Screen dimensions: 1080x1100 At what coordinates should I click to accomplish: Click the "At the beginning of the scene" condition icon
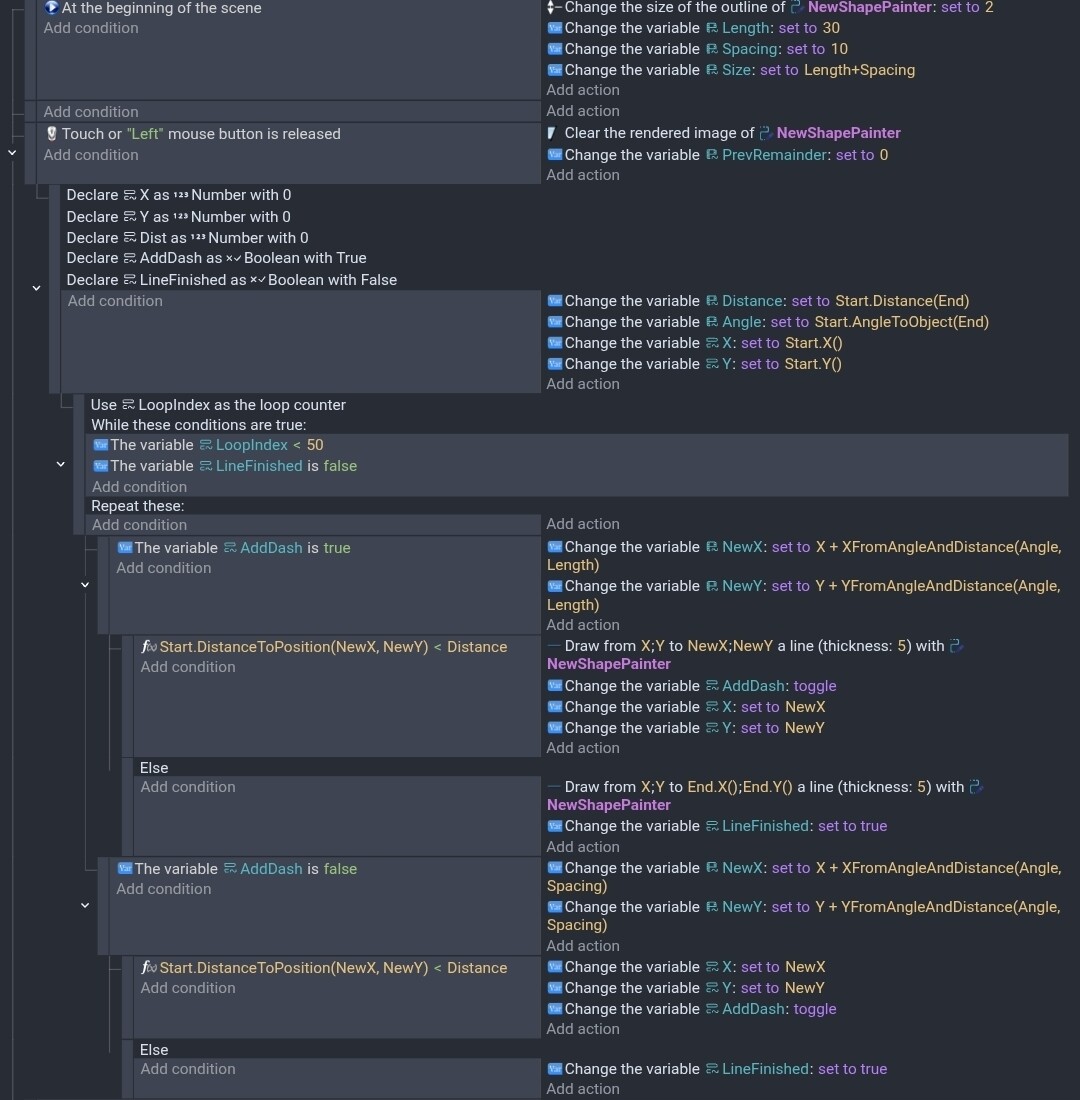51,8
